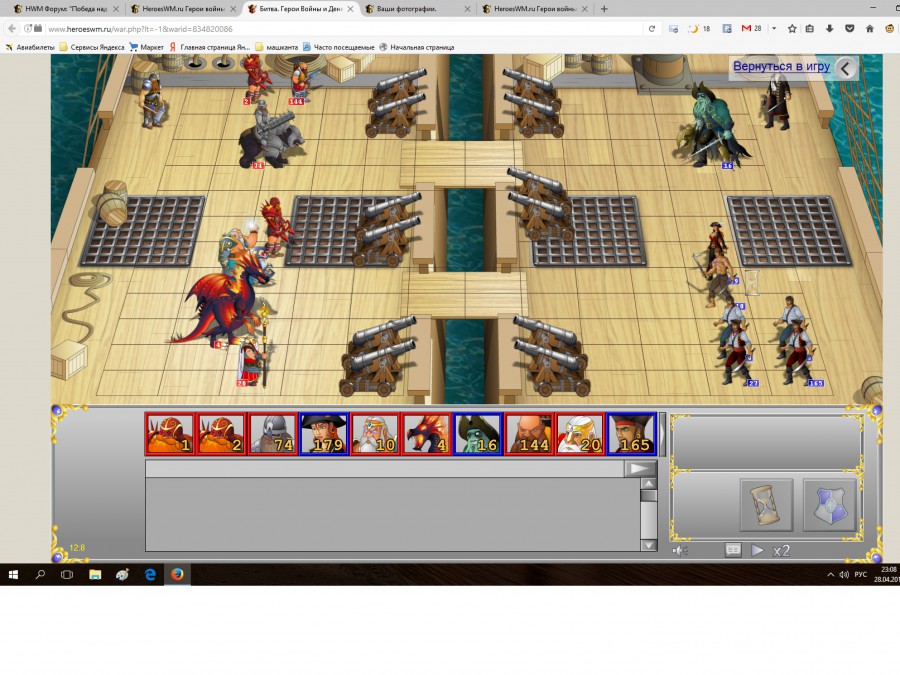Select turn-queue portrait with count 1
The height and width of the screenshot is (675, 900).
pyautogui.click(x=170, y=434)
